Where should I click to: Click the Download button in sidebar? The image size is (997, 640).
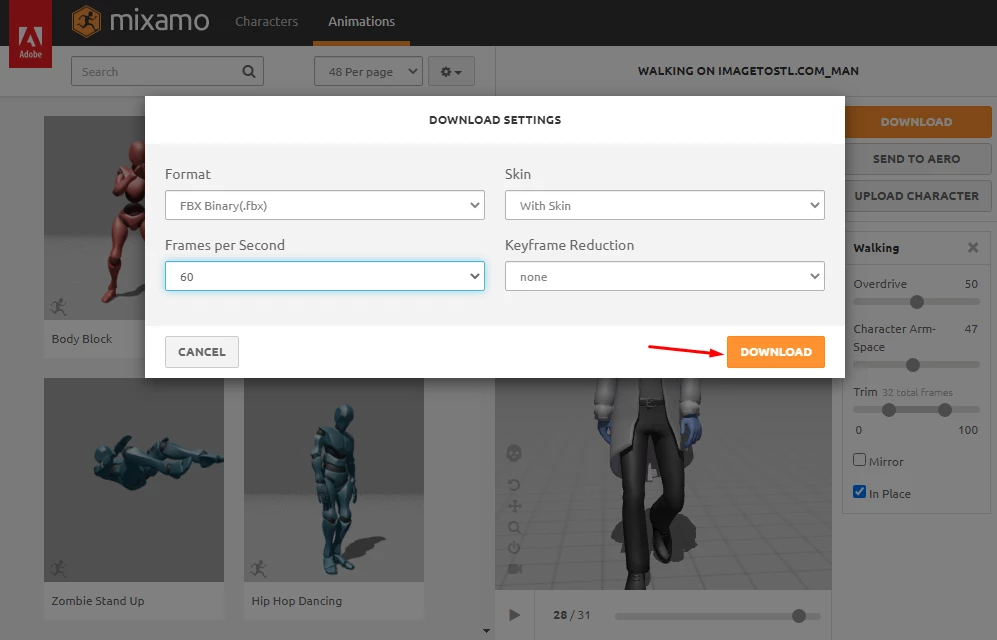[917, 122]
